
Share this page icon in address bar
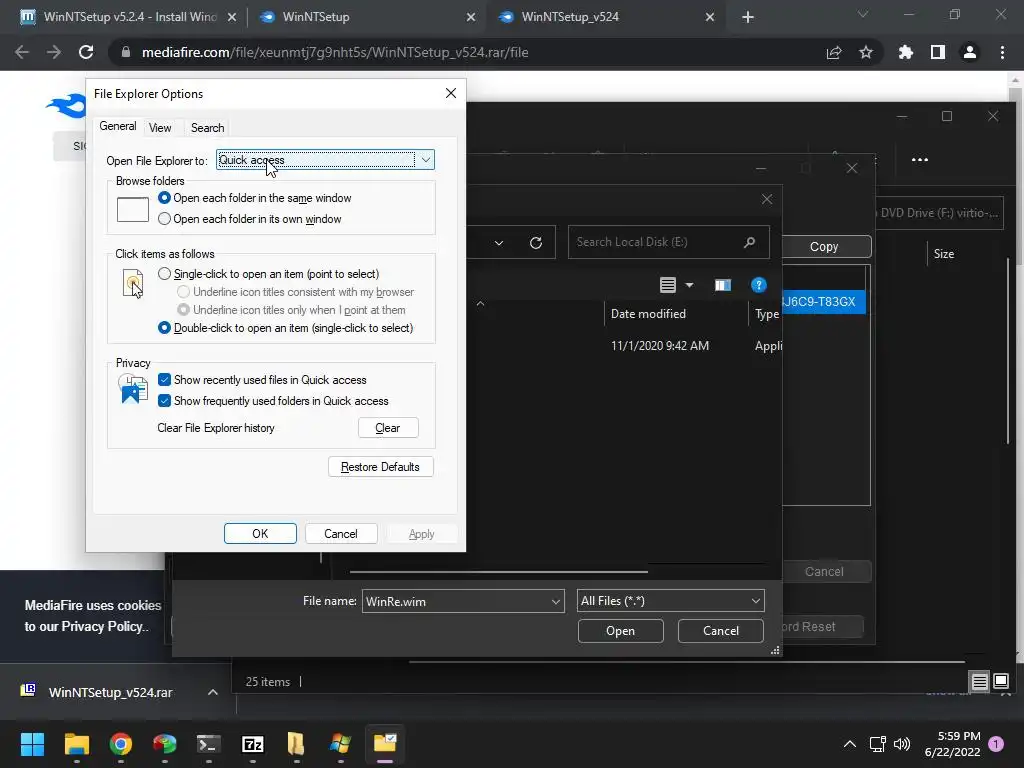[x=834, y=52]
